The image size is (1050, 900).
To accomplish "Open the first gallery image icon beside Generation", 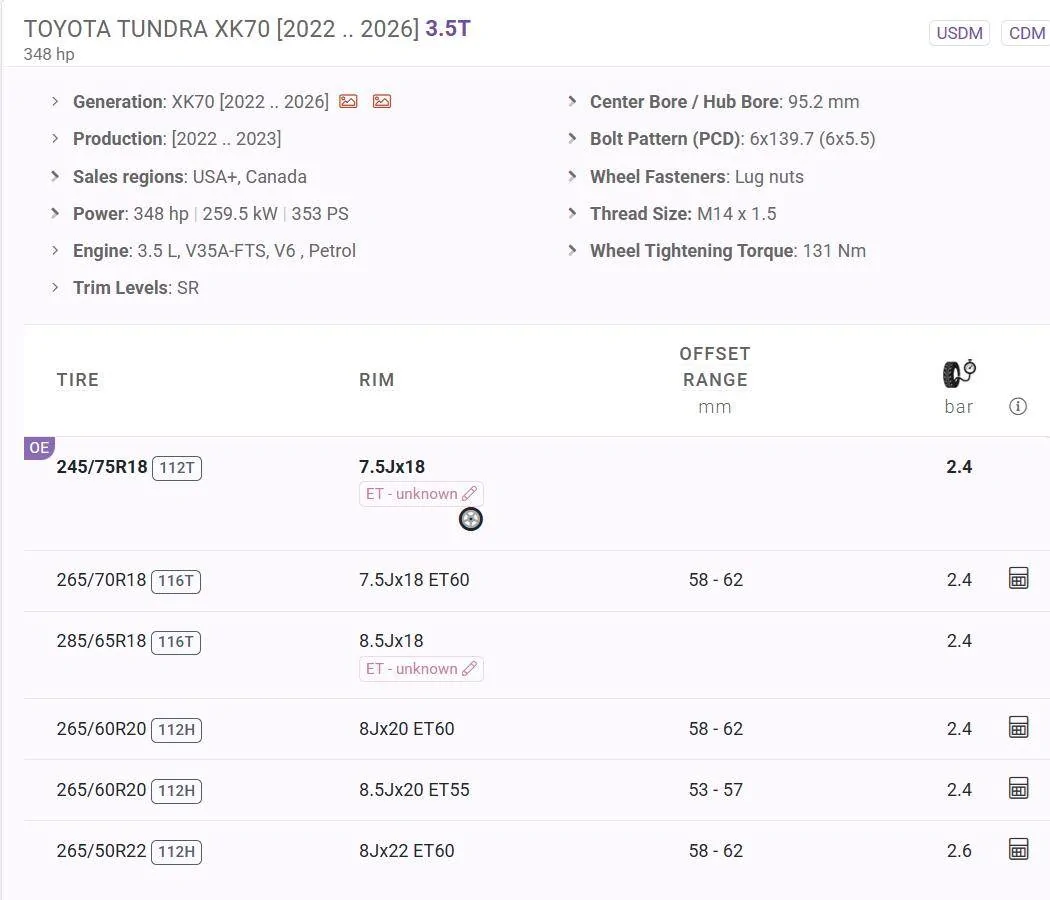I will [348, 101].
